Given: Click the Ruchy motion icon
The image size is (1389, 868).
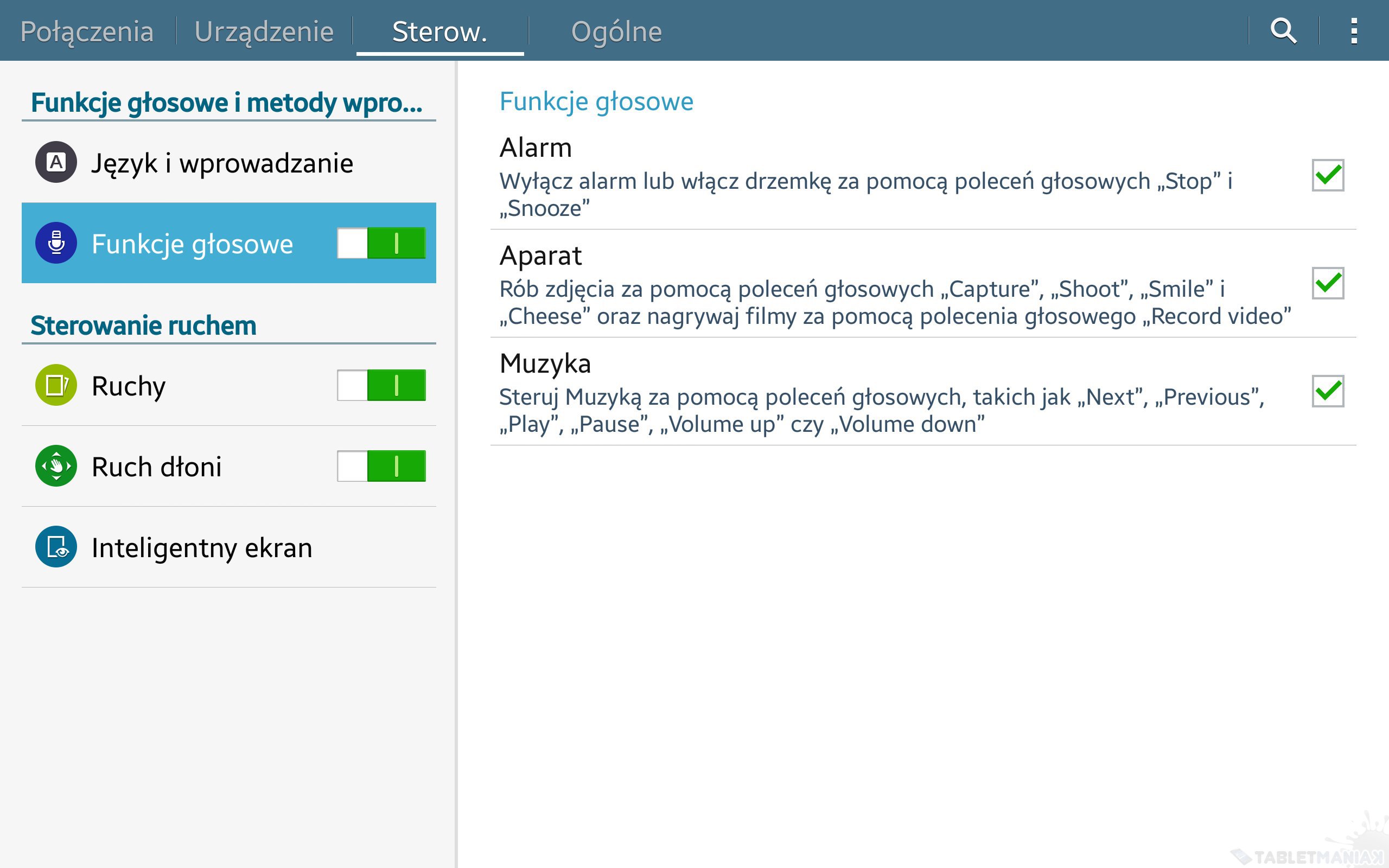Looking at the screenshot, I should [x=56, y=385].
